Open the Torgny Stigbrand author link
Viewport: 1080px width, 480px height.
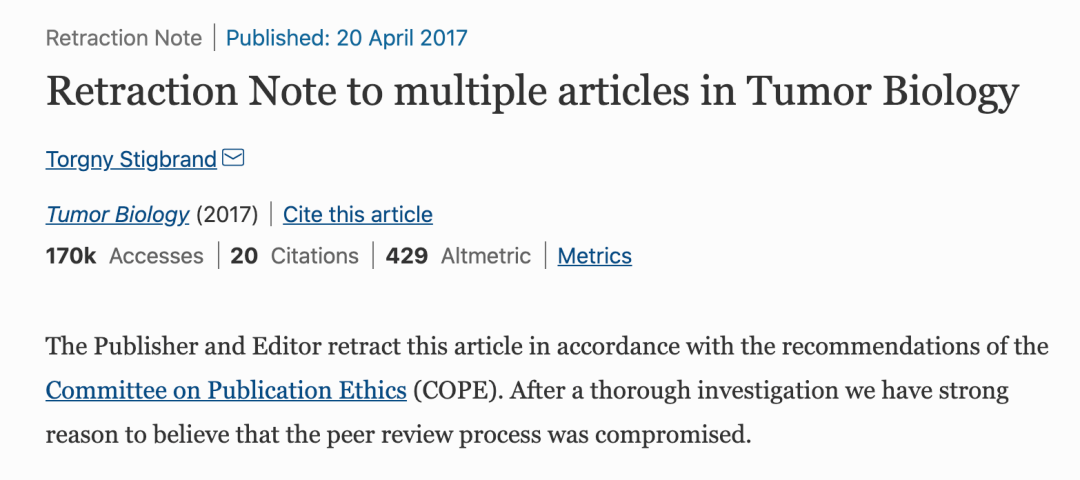tap(131, 159)
